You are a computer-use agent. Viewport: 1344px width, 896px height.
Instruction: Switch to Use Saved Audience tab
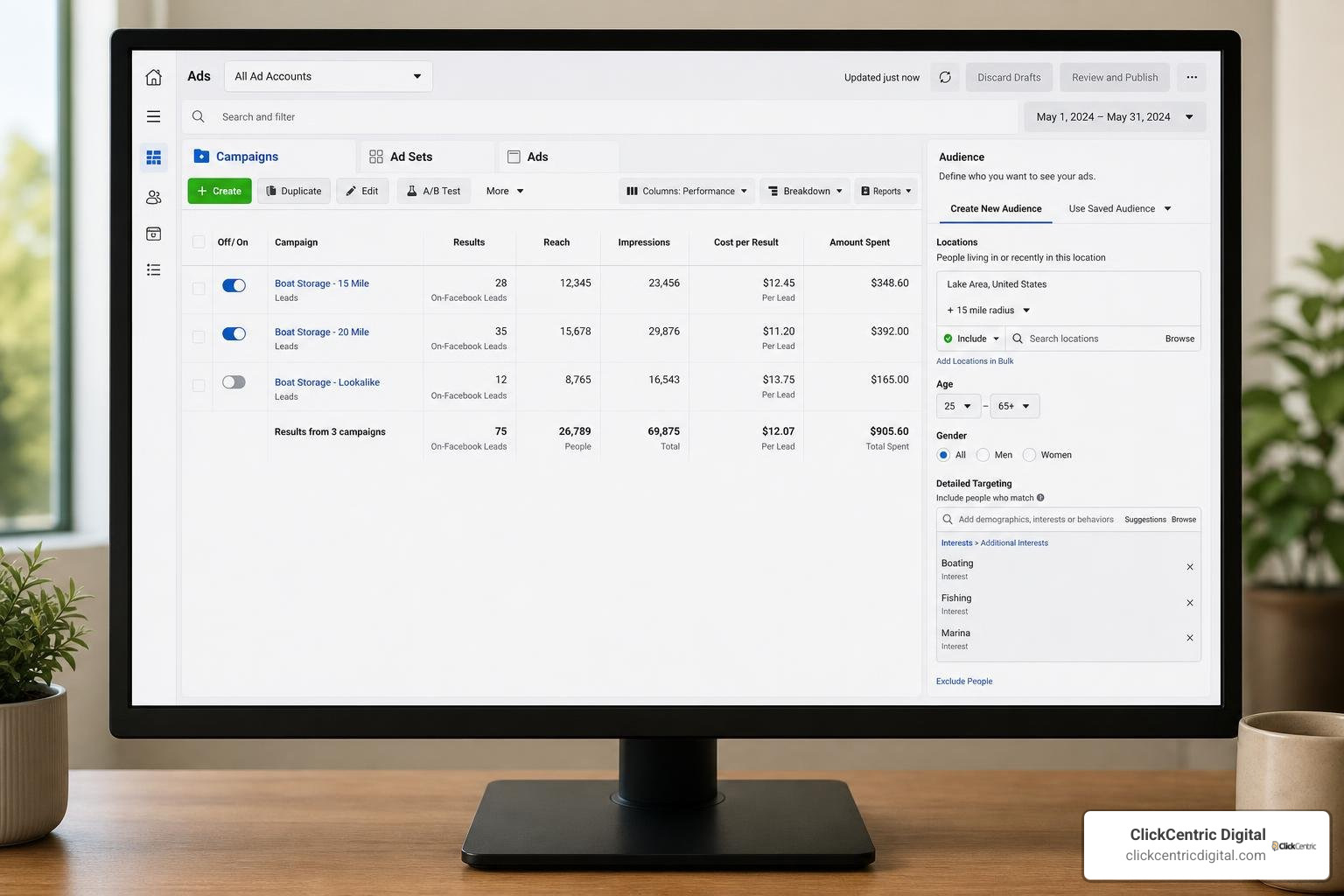pos(1119,208)
